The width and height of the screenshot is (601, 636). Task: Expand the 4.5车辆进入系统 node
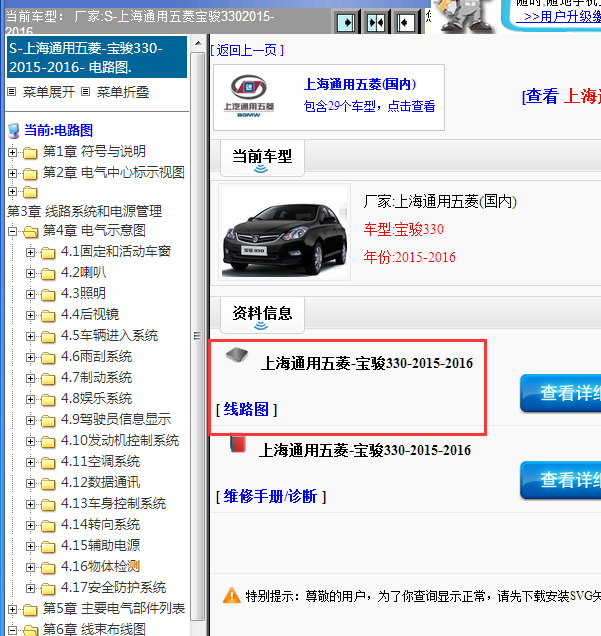click(x=30, y=337)
